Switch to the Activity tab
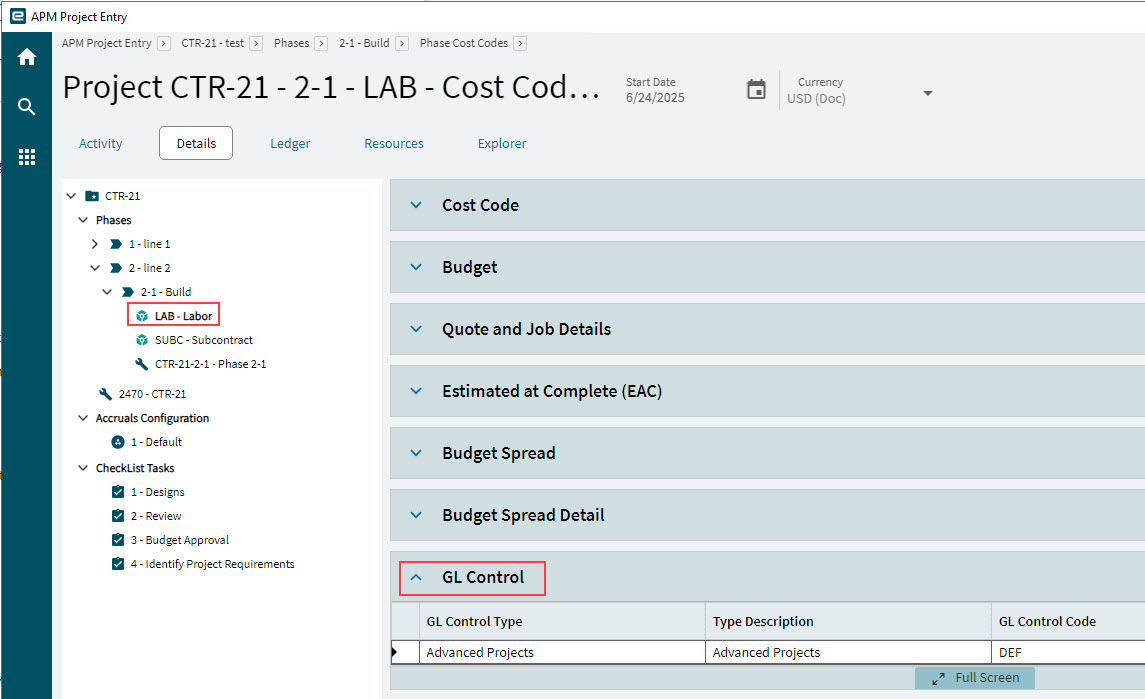The height and width of the screenshot is (699, 1145). 101,143
